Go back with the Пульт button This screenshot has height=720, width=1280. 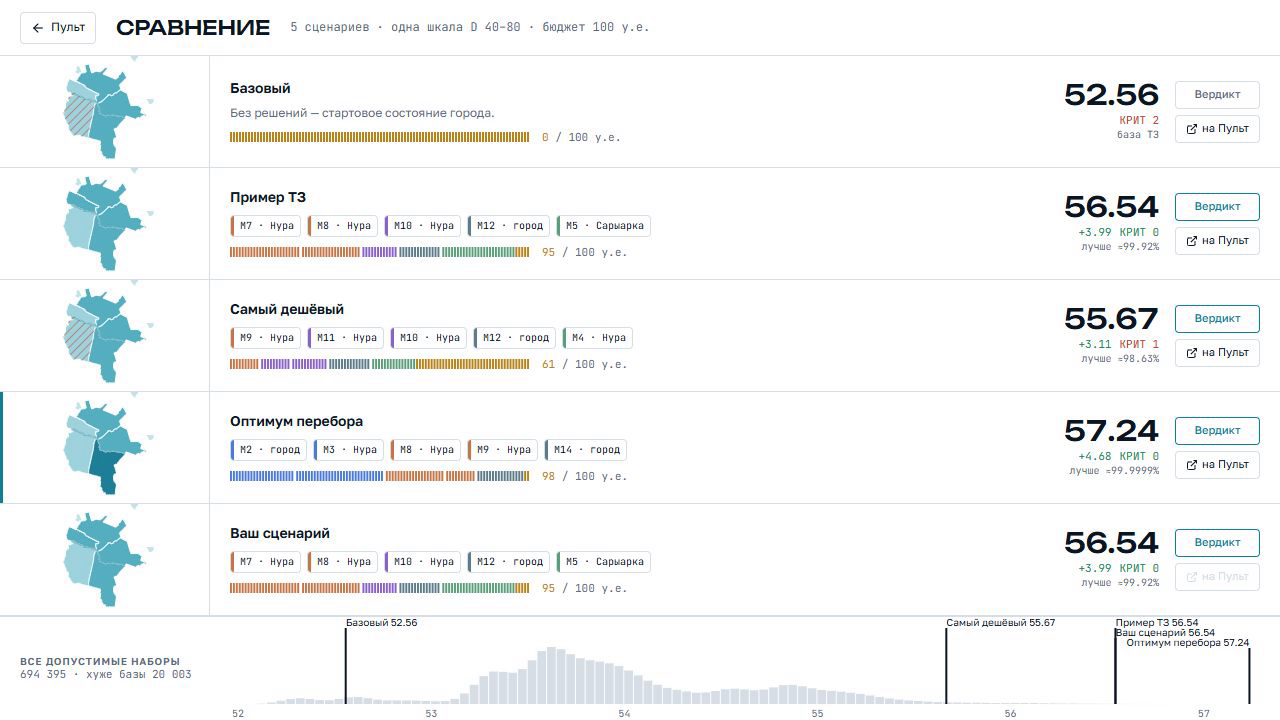58,28
